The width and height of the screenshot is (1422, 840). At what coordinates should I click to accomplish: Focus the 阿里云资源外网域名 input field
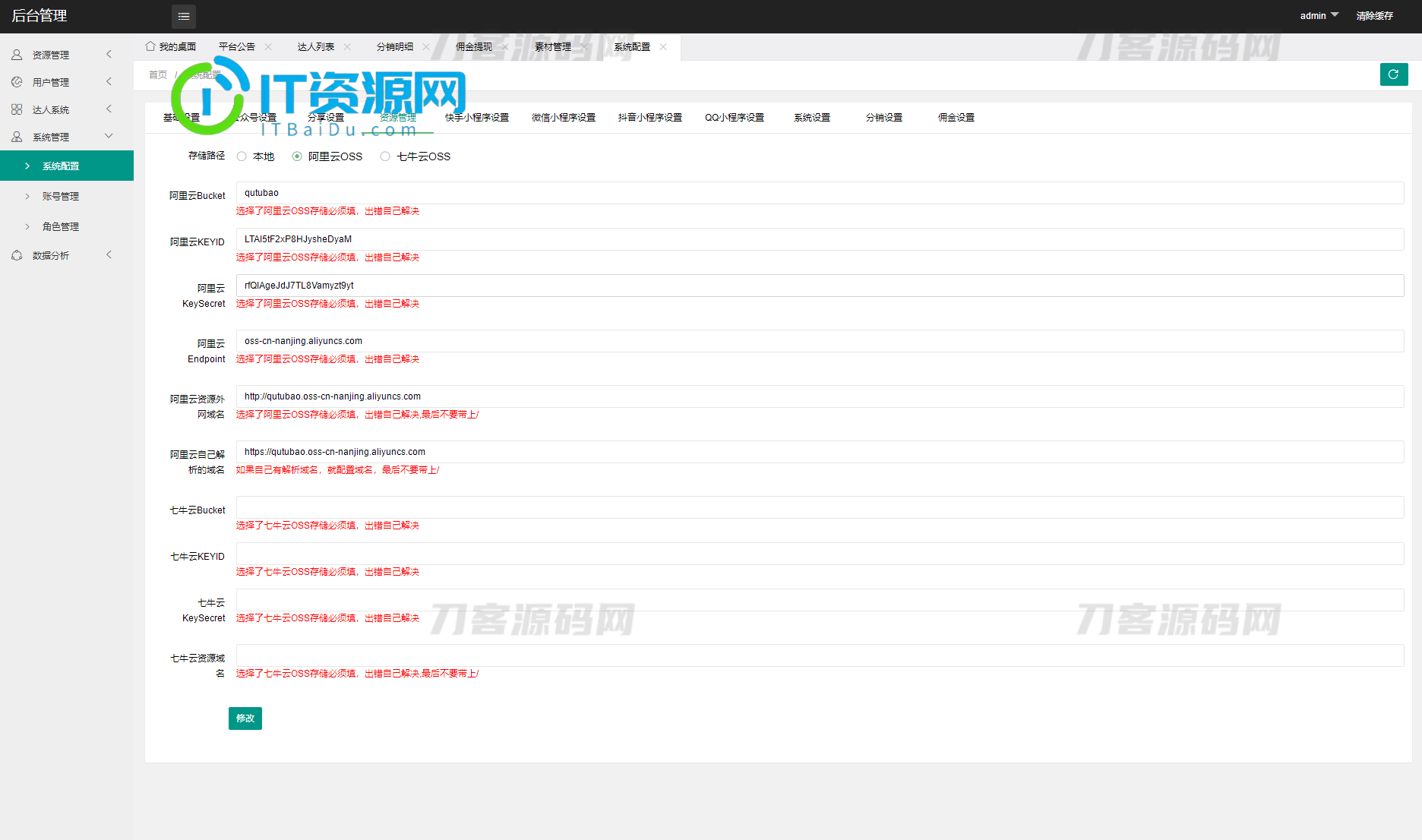pos(820,396)
